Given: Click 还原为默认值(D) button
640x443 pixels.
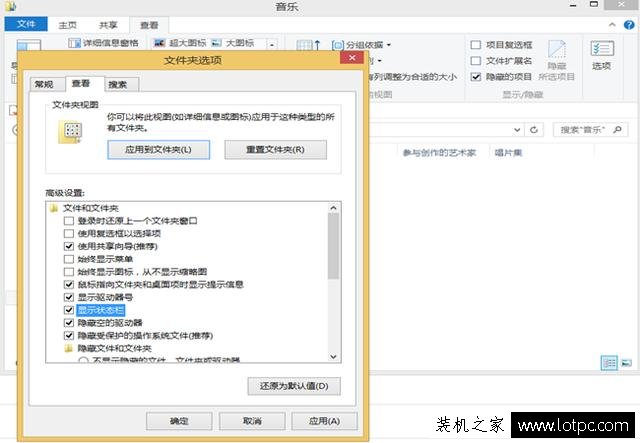Looking at the screenshot, I should 294,386.
